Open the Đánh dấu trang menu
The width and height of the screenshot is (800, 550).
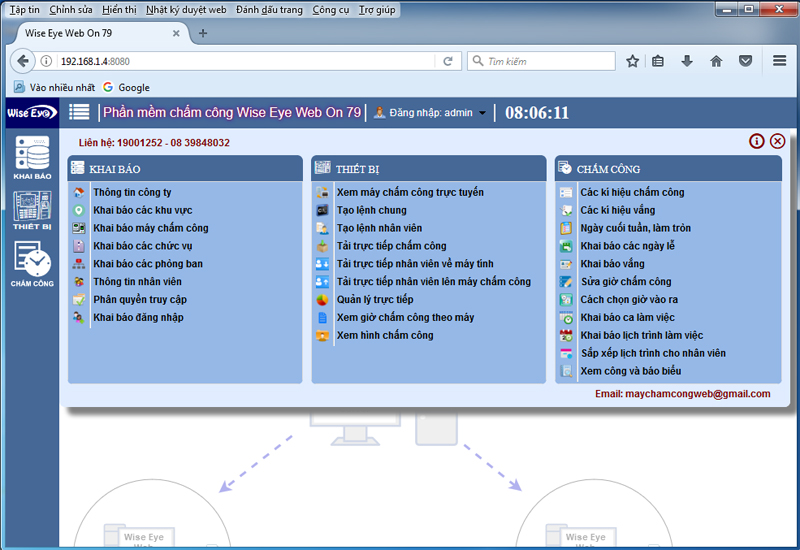pyautogui.click(x=269, y=10)
